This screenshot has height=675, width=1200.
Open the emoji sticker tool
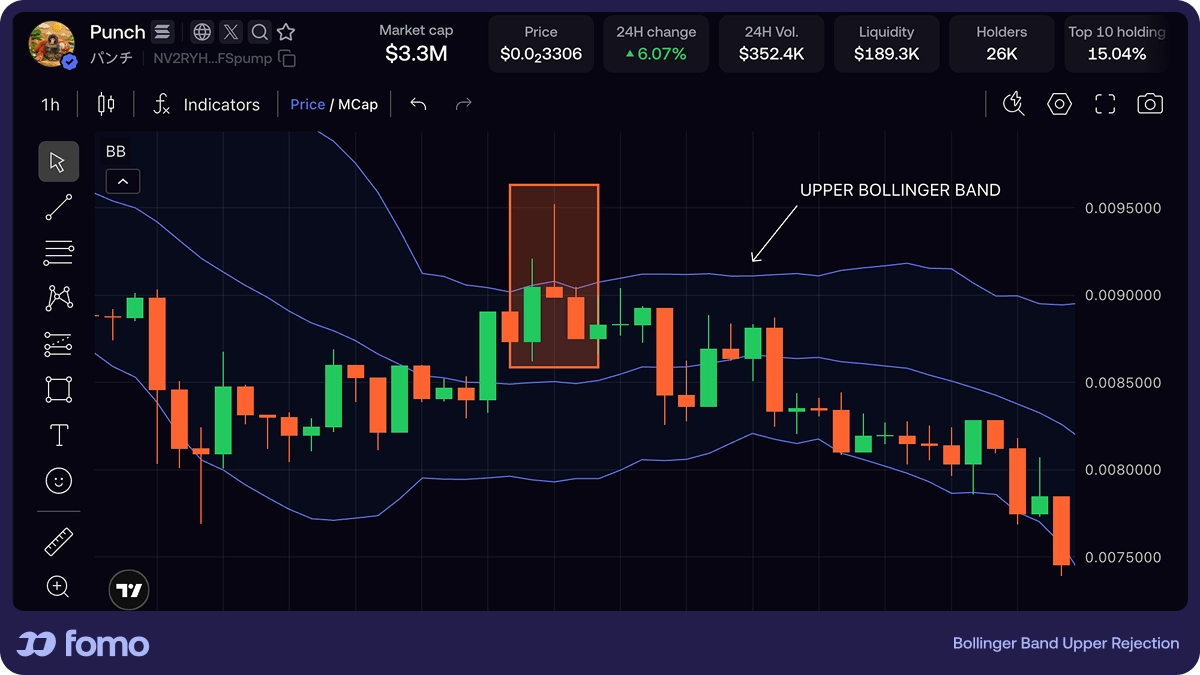click(x=58, y=481)
